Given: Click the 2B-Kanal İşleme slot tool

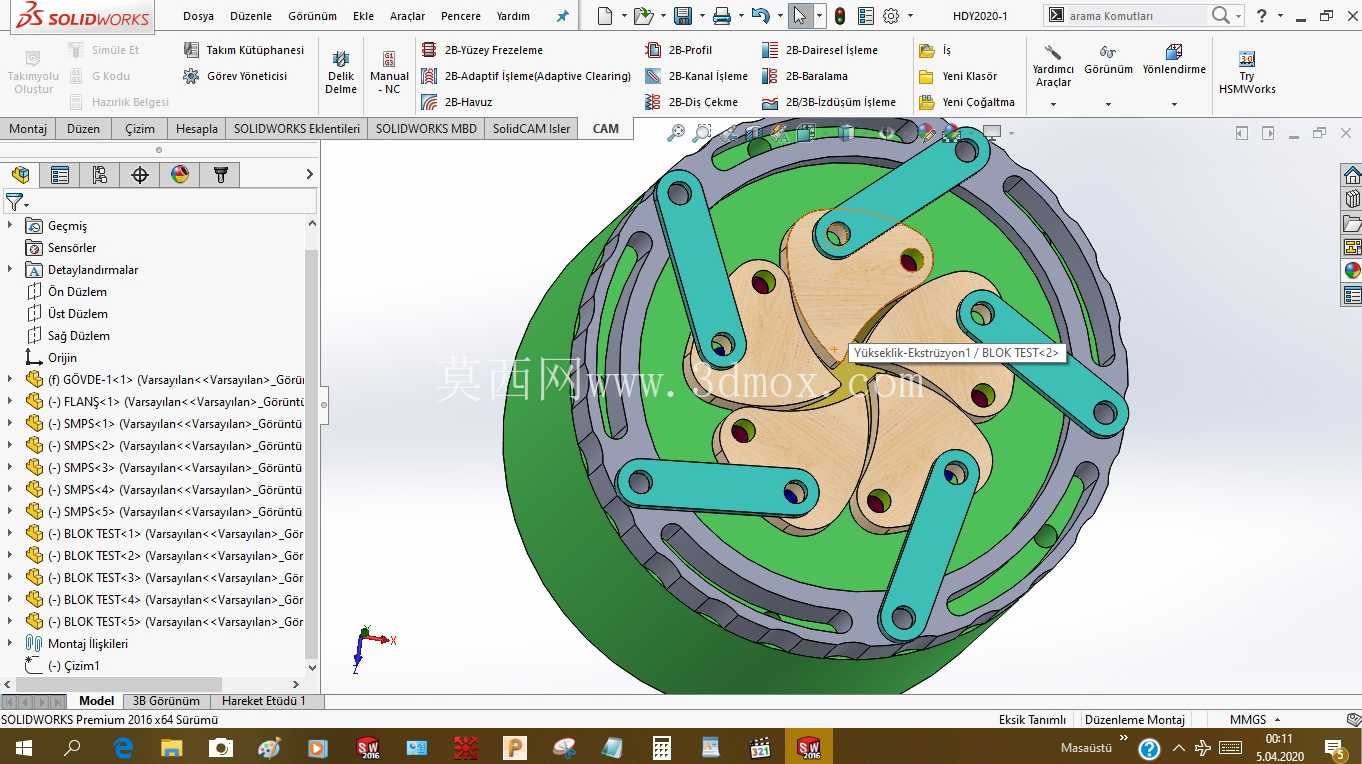Looking at the screenshot, I should pyautogui.click(x=696, y=76).
